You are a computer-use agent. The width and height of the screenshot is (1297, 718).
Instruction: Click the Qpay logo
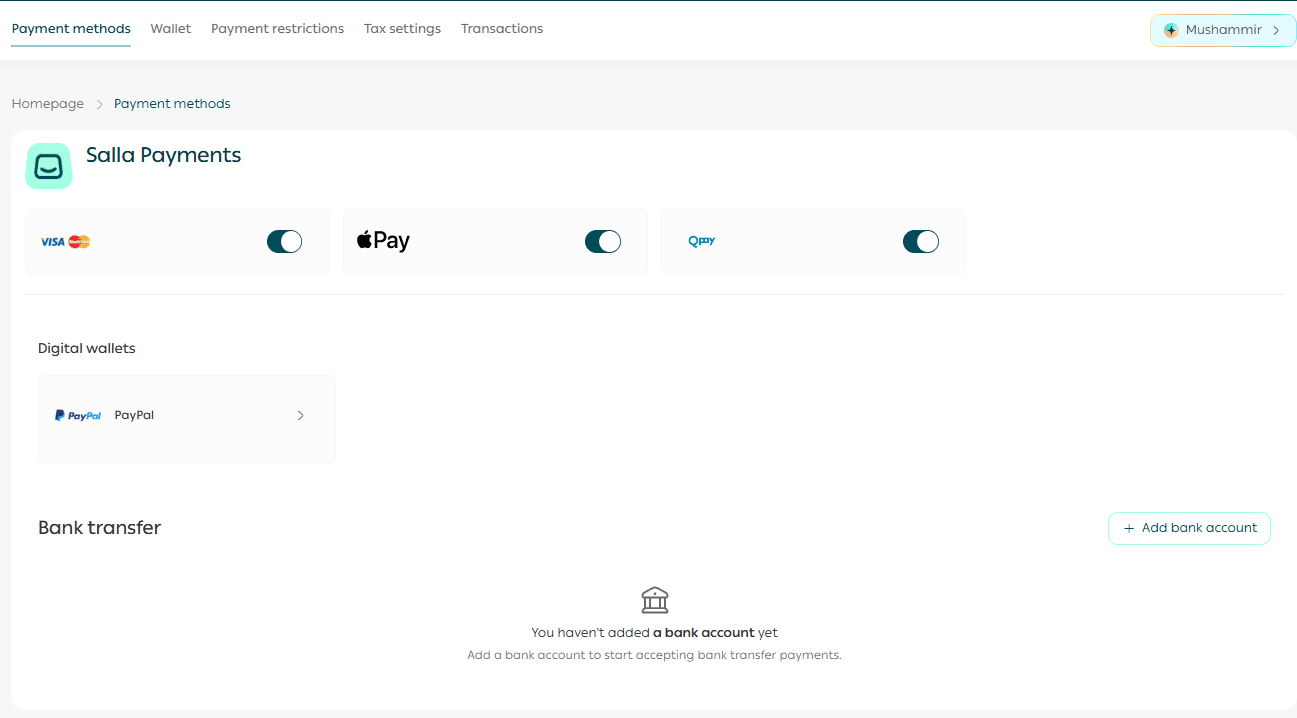pyautogui.click(x=702, y=241)
